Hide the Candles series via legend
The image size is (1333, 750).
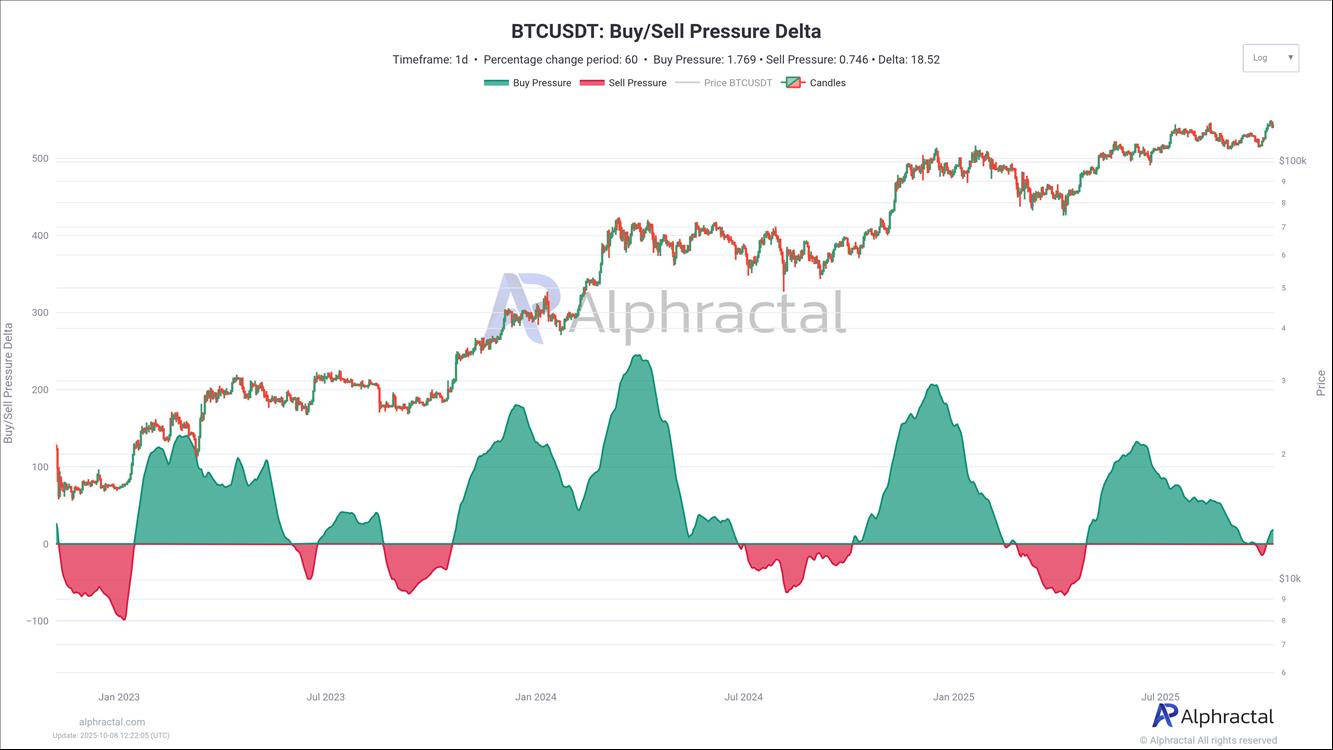click(x=827, y=83)
